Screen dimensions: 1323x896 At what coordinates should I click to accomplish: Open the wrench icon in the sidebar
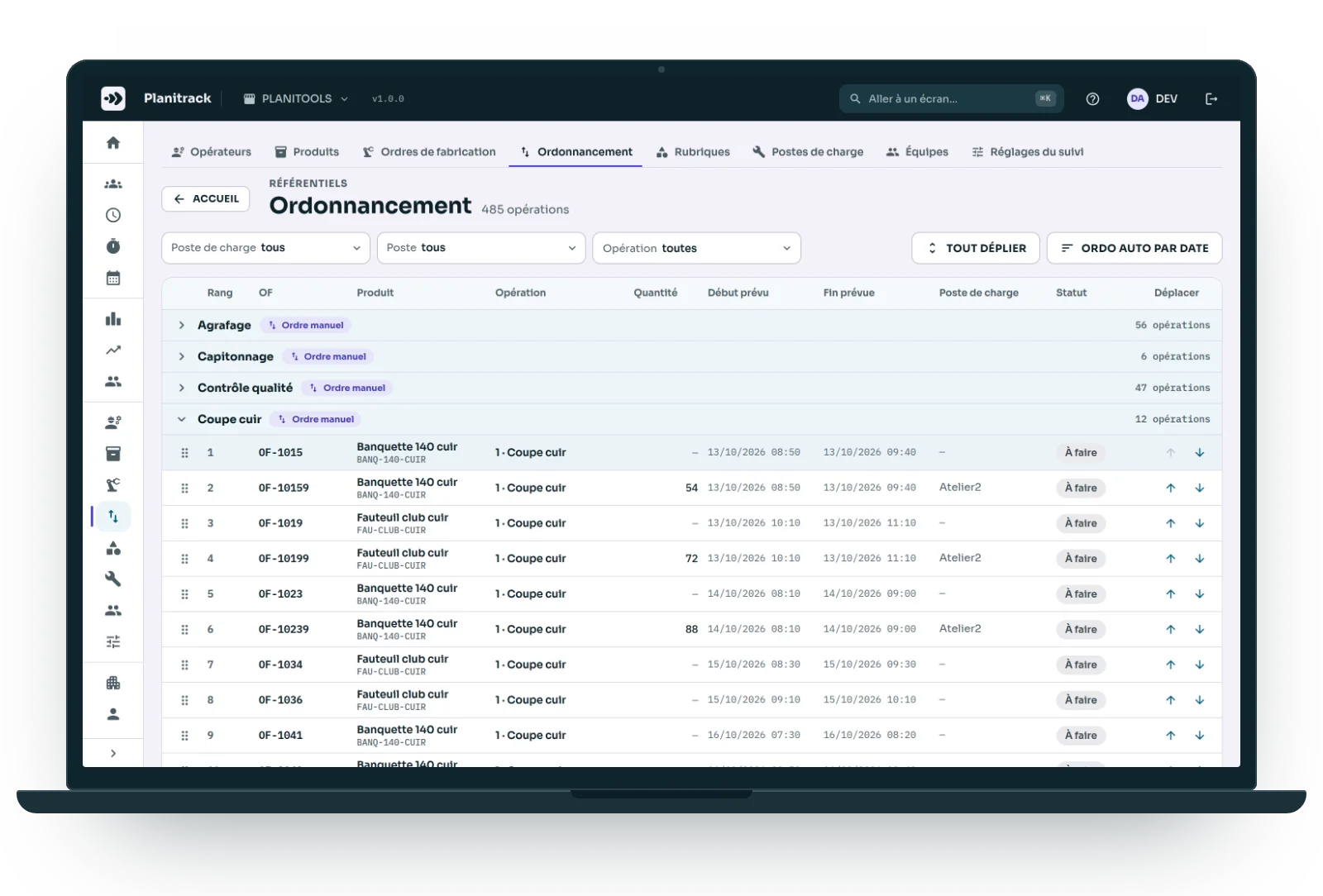pyautogui.click(x=113, y=579)
